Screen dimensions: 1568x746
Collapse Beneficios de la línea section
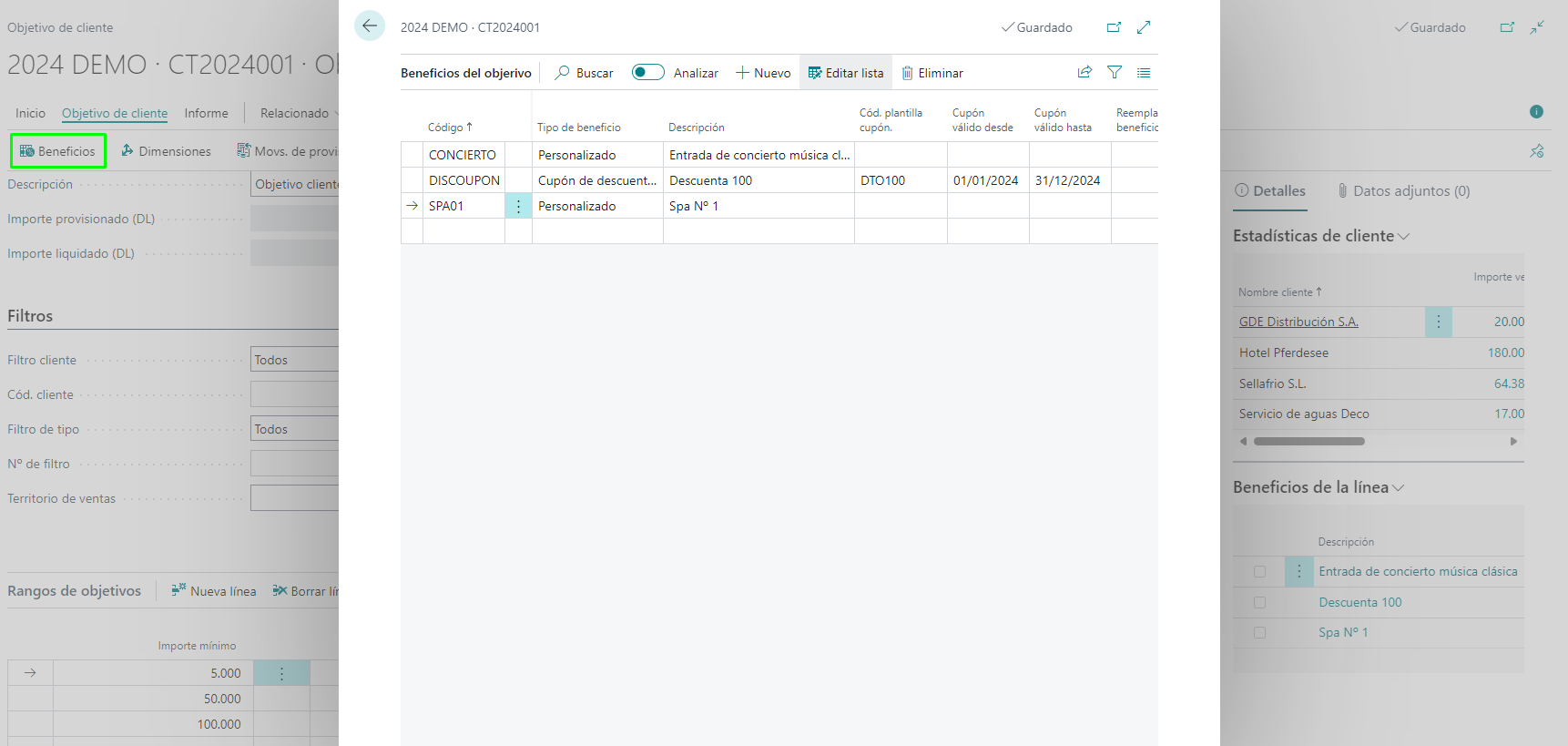tap(1319, 487)
